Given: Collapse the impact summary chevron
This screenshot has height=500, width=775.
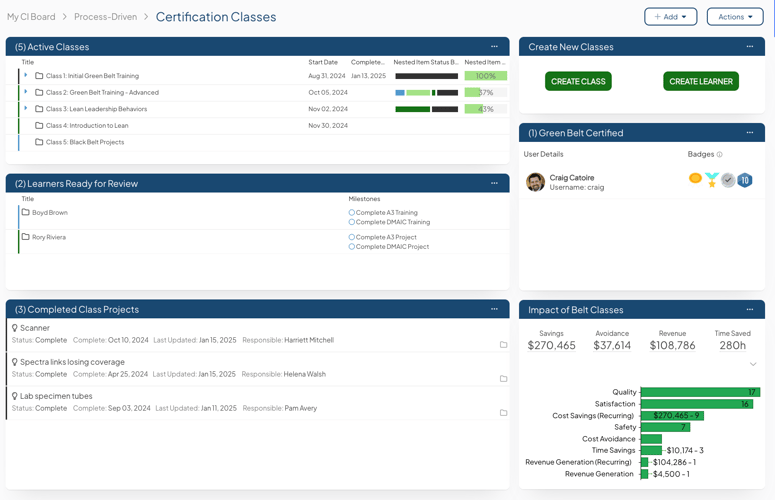Looking at the screenshot, I should (x=753, y=364).
